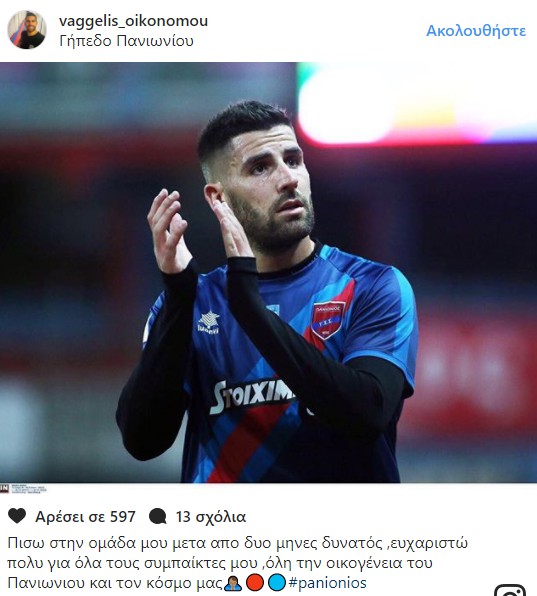
Task: Open the Γήπεδο Πανιωνίου location link
Action: click(x=126, y=41)
